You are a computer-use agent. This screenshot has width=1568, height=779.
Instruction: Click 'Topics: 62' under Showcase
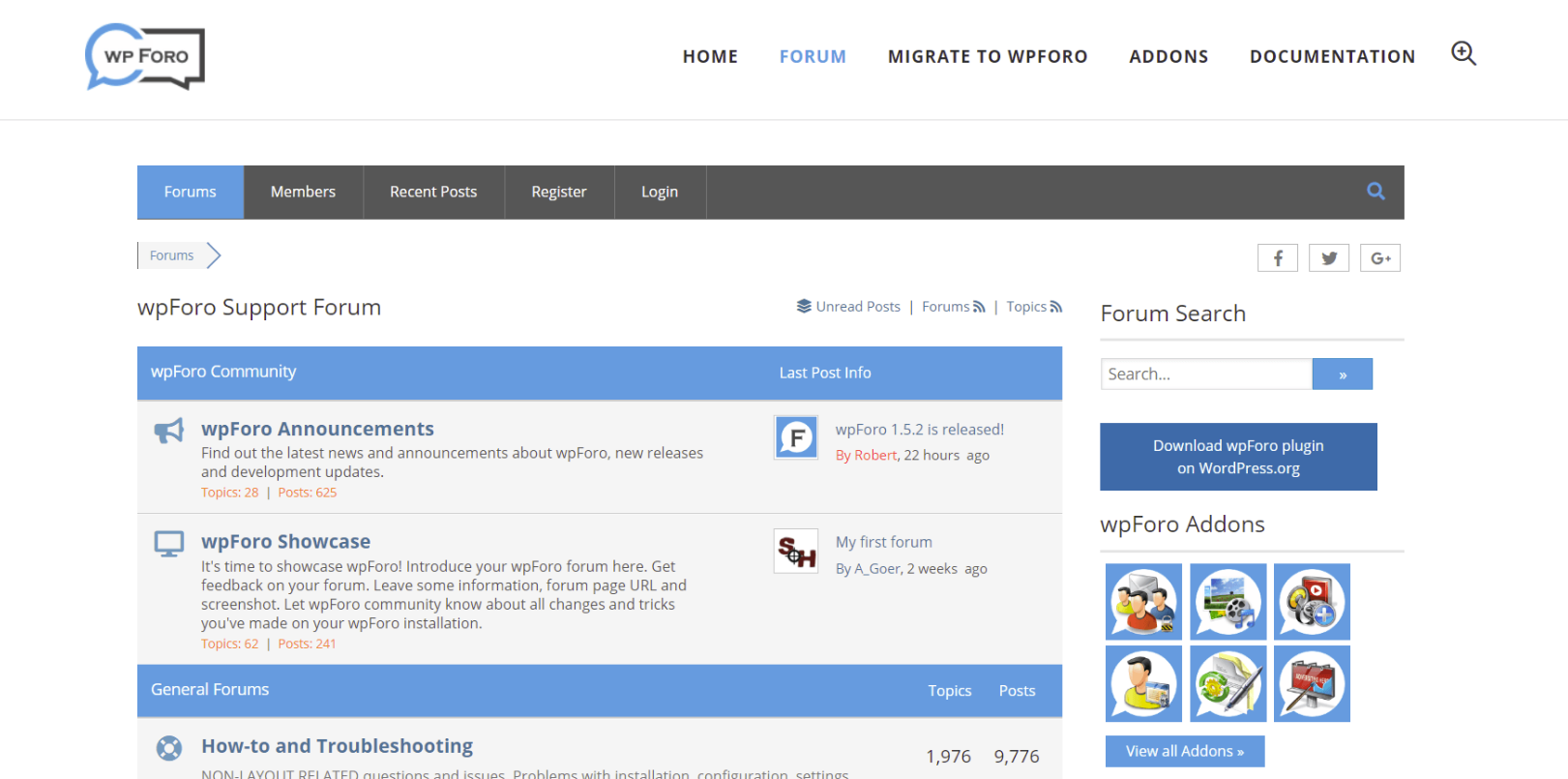230,644
